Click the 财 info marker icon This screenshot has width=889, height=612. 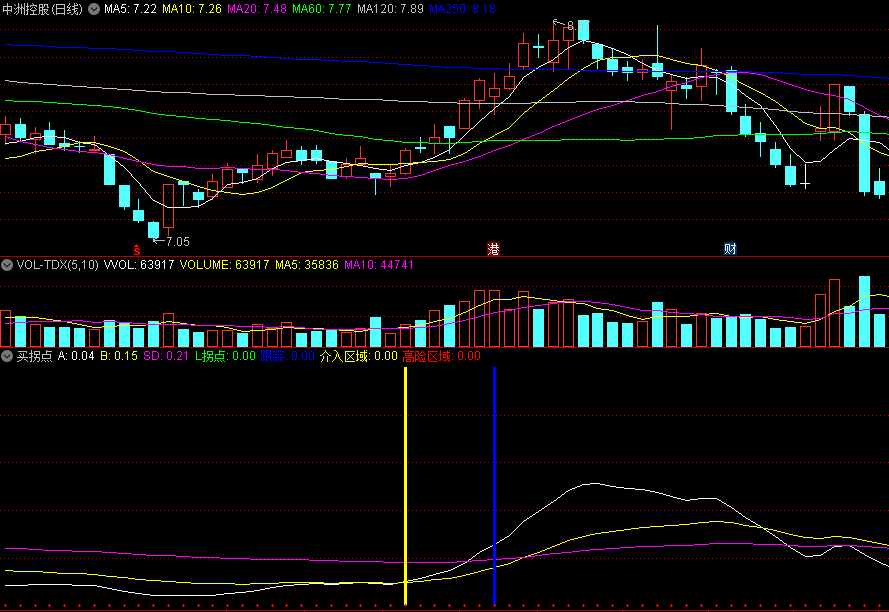click(730, 249)
